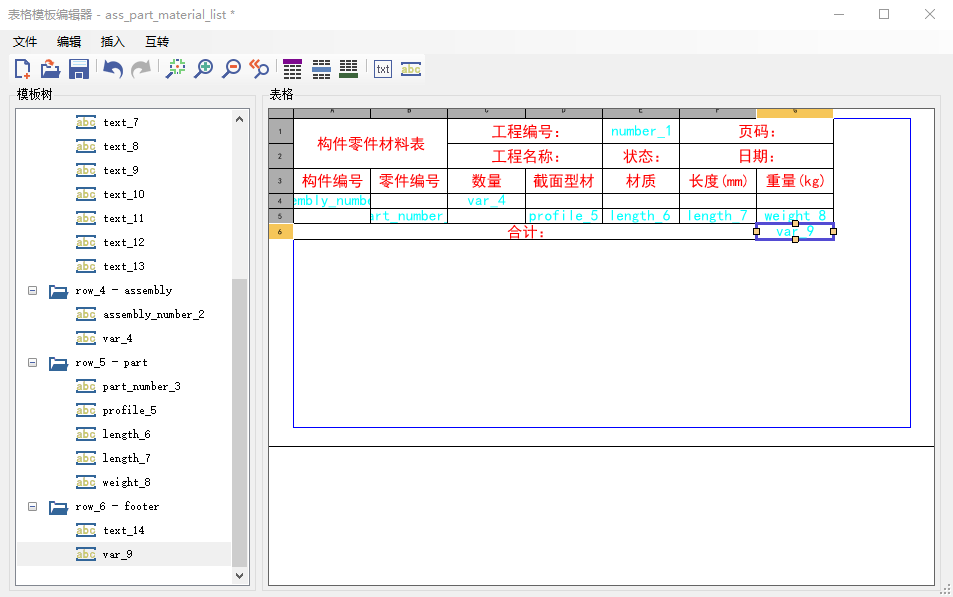The width and height of the screenshot is (953, 597).
Task: Restore the previous zoom view
Action: click(x=260, y=69)
